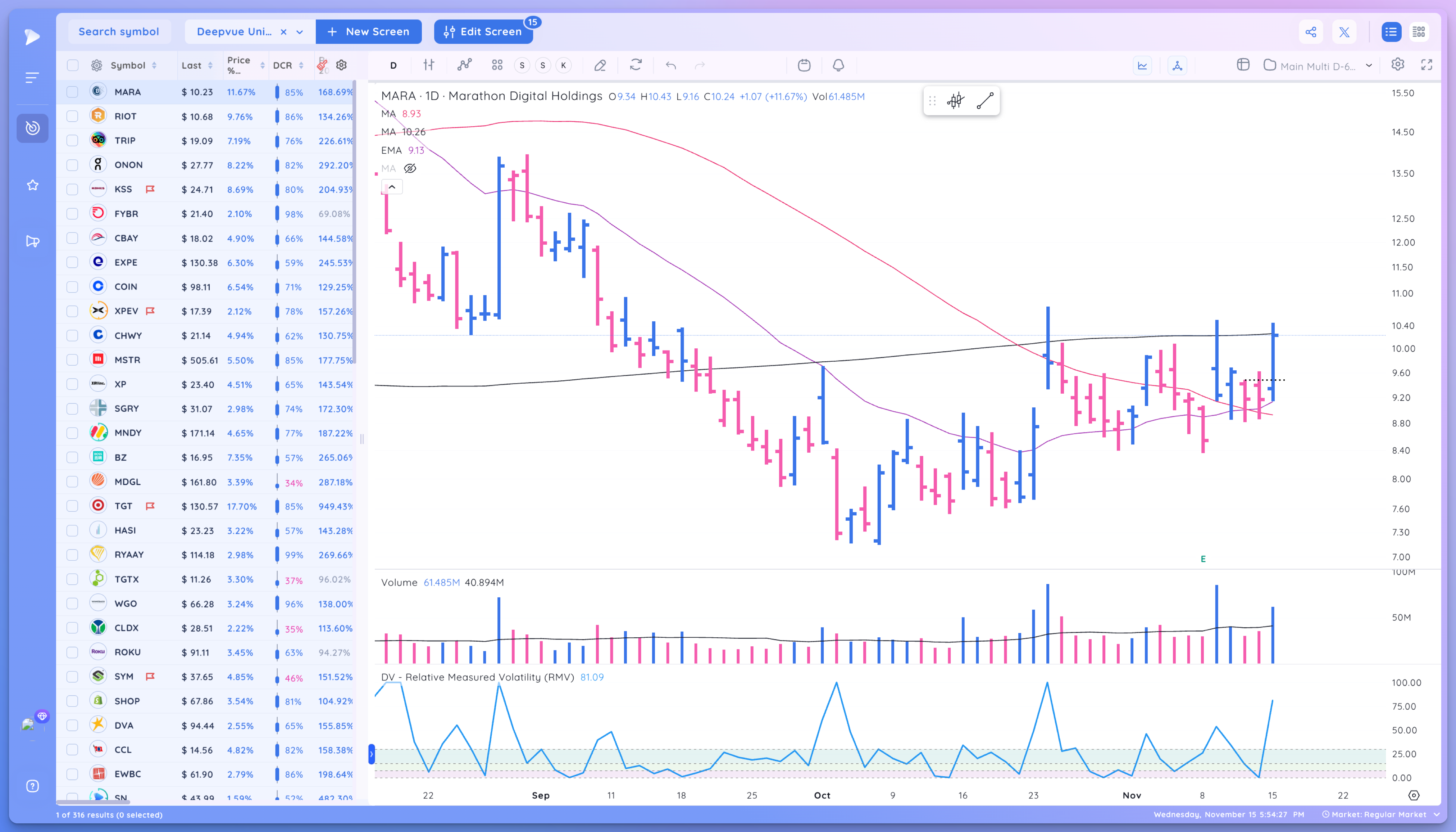Click the Edit Screen button

point(483,31)
